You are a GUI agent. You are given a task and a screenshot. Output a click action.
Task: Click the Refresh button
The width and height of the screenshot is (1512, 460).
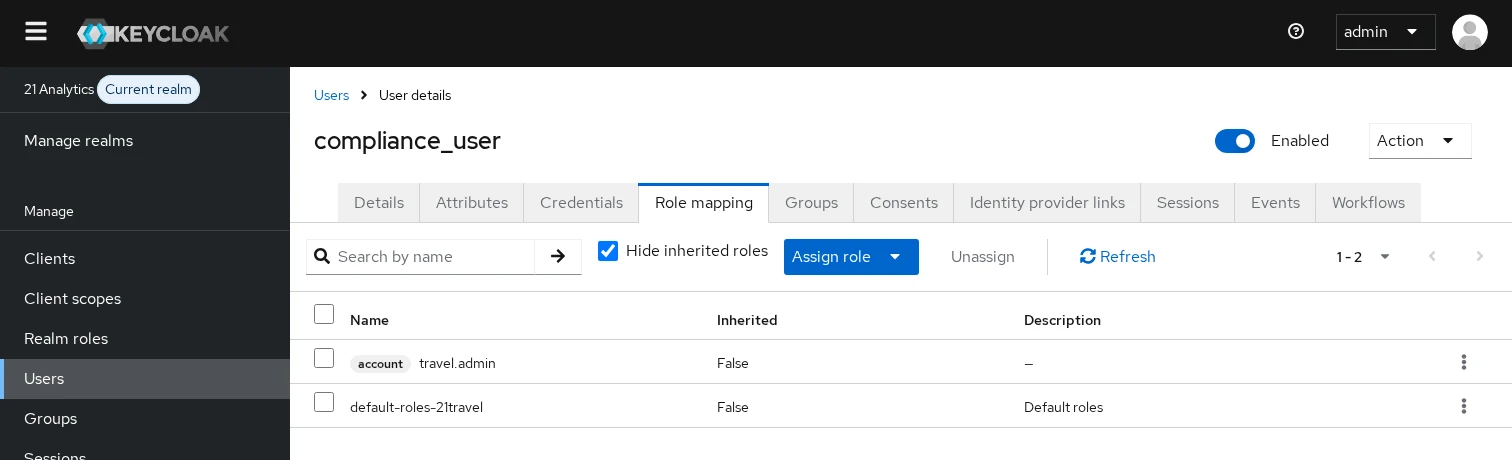click(x=1117, y=257)
